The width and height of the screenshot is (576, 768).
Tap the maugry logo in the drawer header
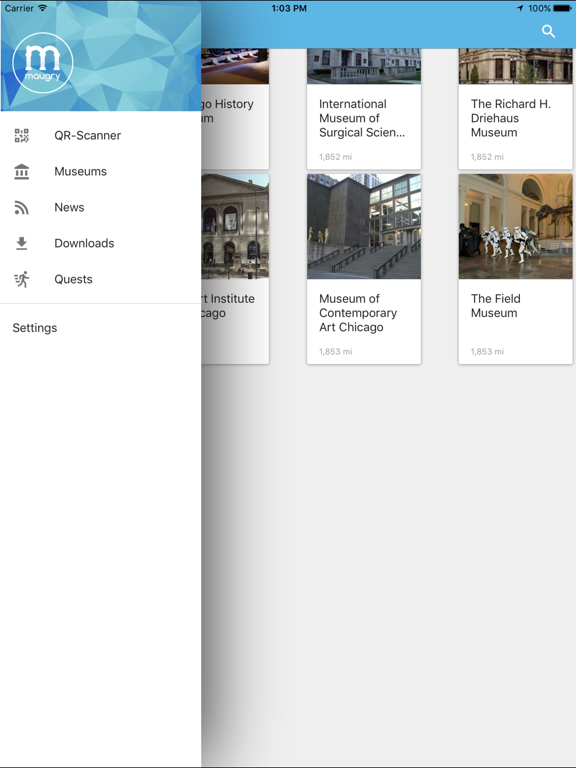coord(43,63)
